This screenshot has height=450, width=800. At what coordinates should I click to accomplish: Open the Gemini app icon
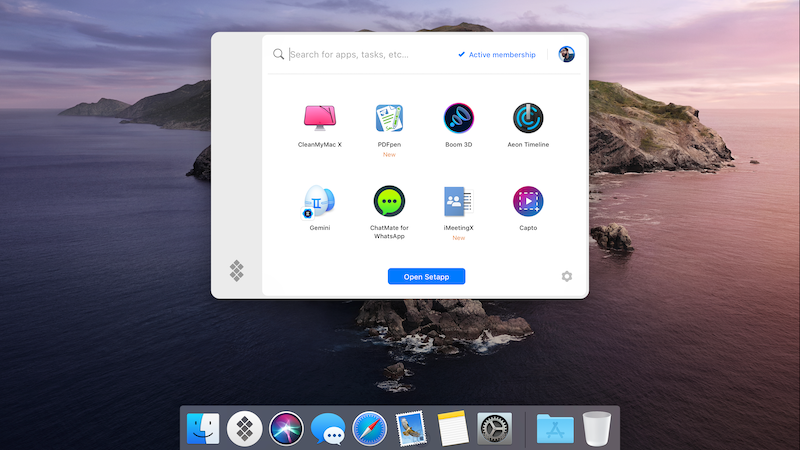[x=319, y=202]
